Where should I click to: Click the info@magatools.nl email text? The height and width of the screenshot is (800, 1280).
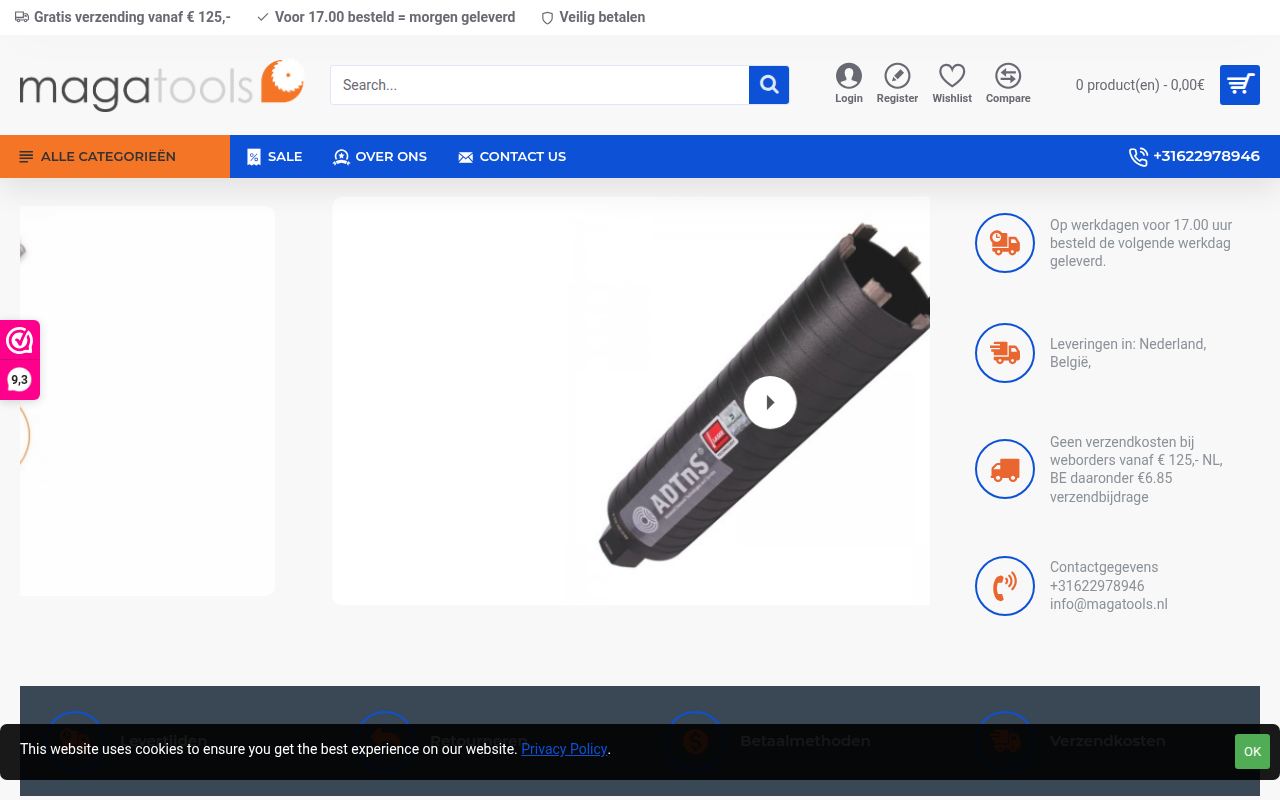(x=1109, y=604)
